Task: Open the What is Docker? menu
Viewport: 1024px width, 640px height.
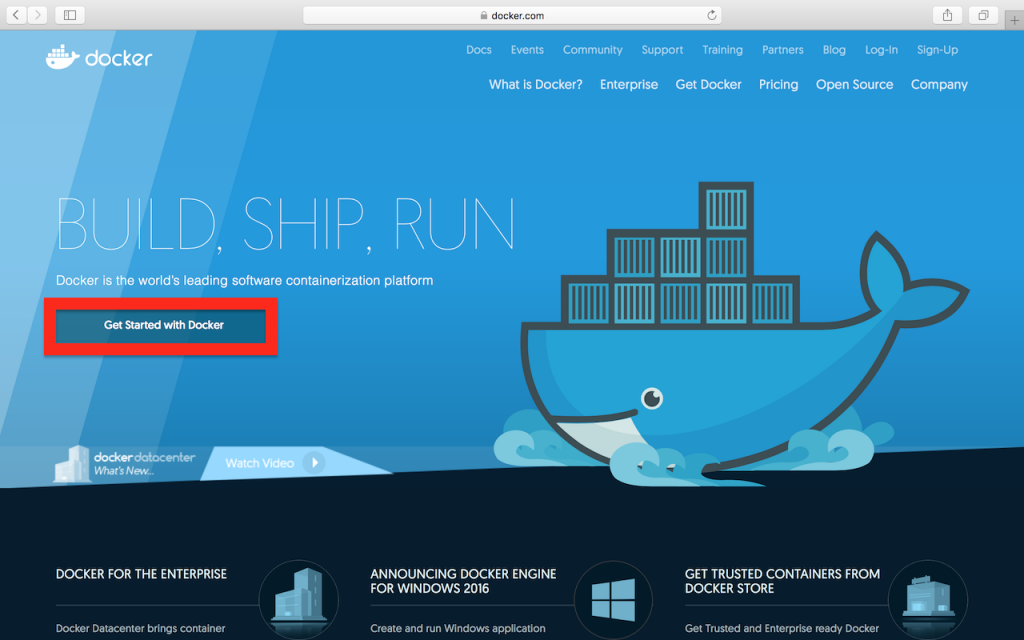Action: pos(536,84)
